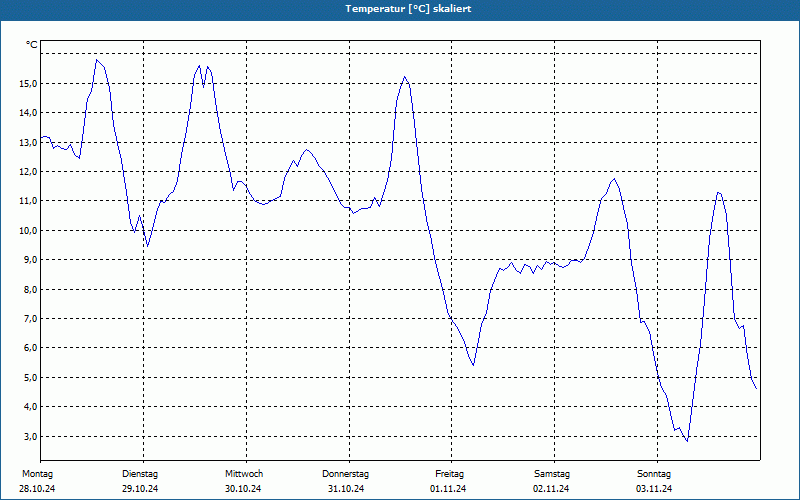Select the 5,0 axis value
Screen dimensions: 800x500
pyautogui.click(x=30, y=378)
